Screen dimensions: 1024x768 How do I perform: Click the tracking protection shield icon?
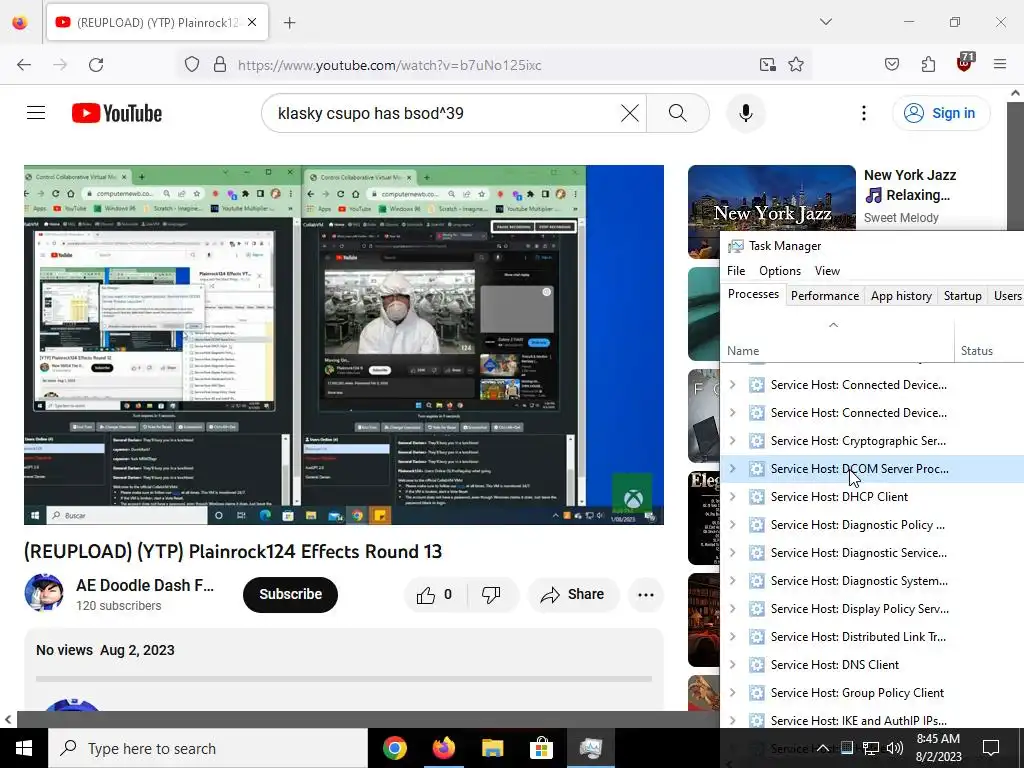click(191, 65)
